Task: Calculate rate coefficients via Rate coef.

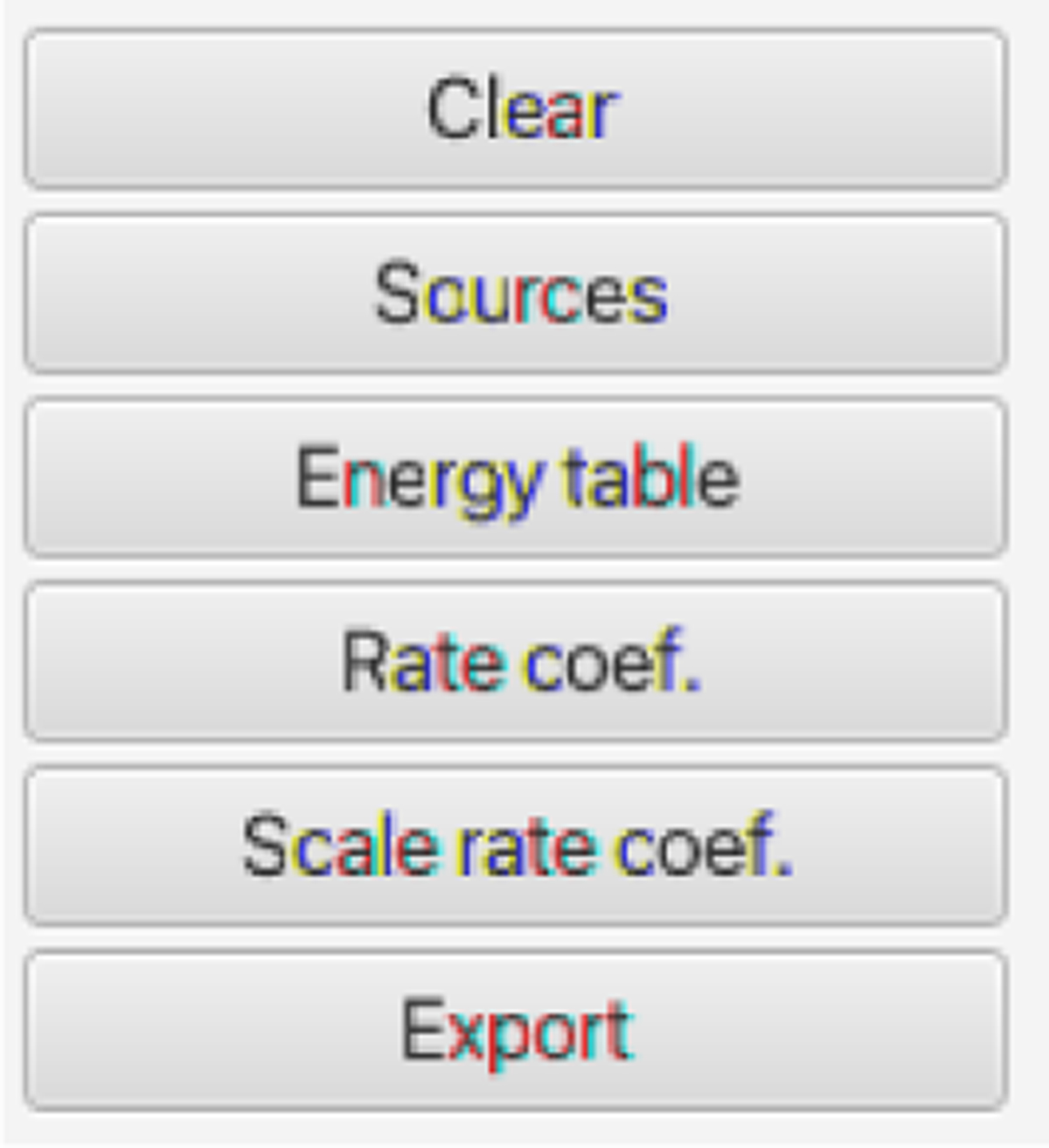Action: (x=516, y=662)
